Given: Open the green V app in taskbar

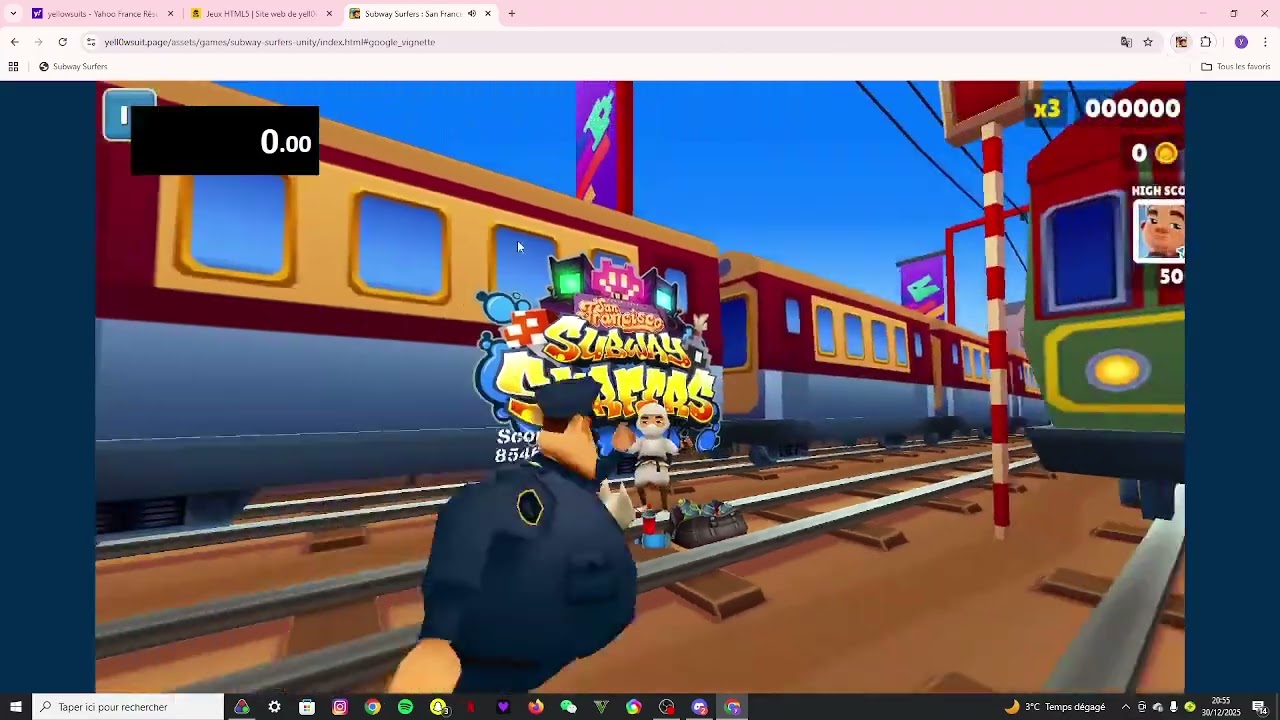Looking at the screenshot, I should [601, 707].
